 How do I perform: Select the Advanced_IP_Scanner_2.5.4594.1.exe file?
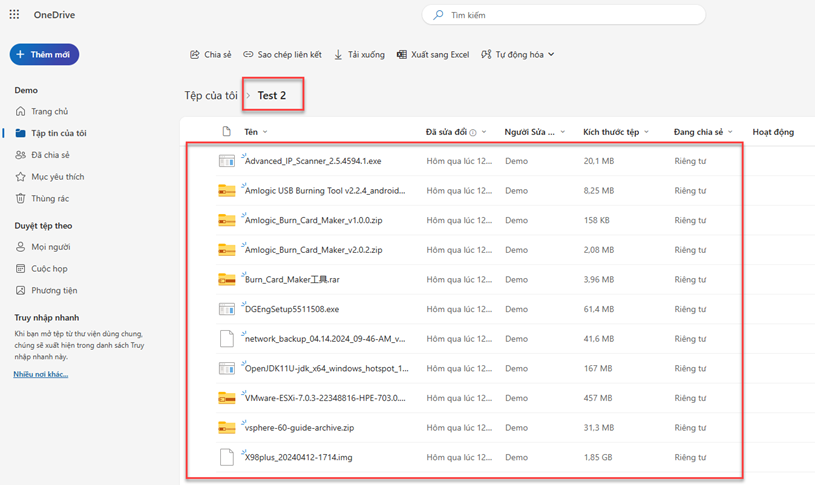[x=313, y=160]
